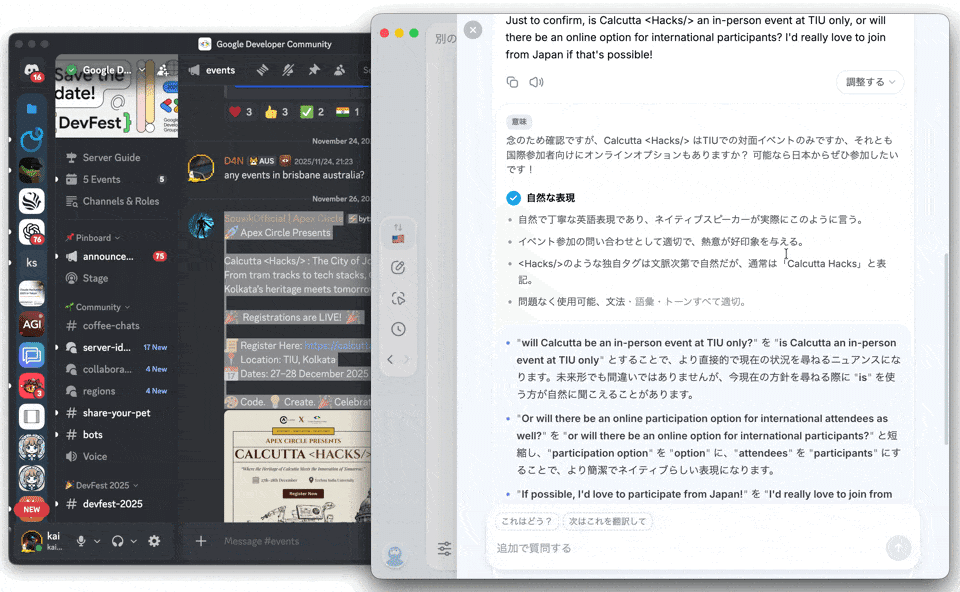This screenshot has height=592, width=960.
Task: Play audio with the speaker icon
Action: [536, 82]
